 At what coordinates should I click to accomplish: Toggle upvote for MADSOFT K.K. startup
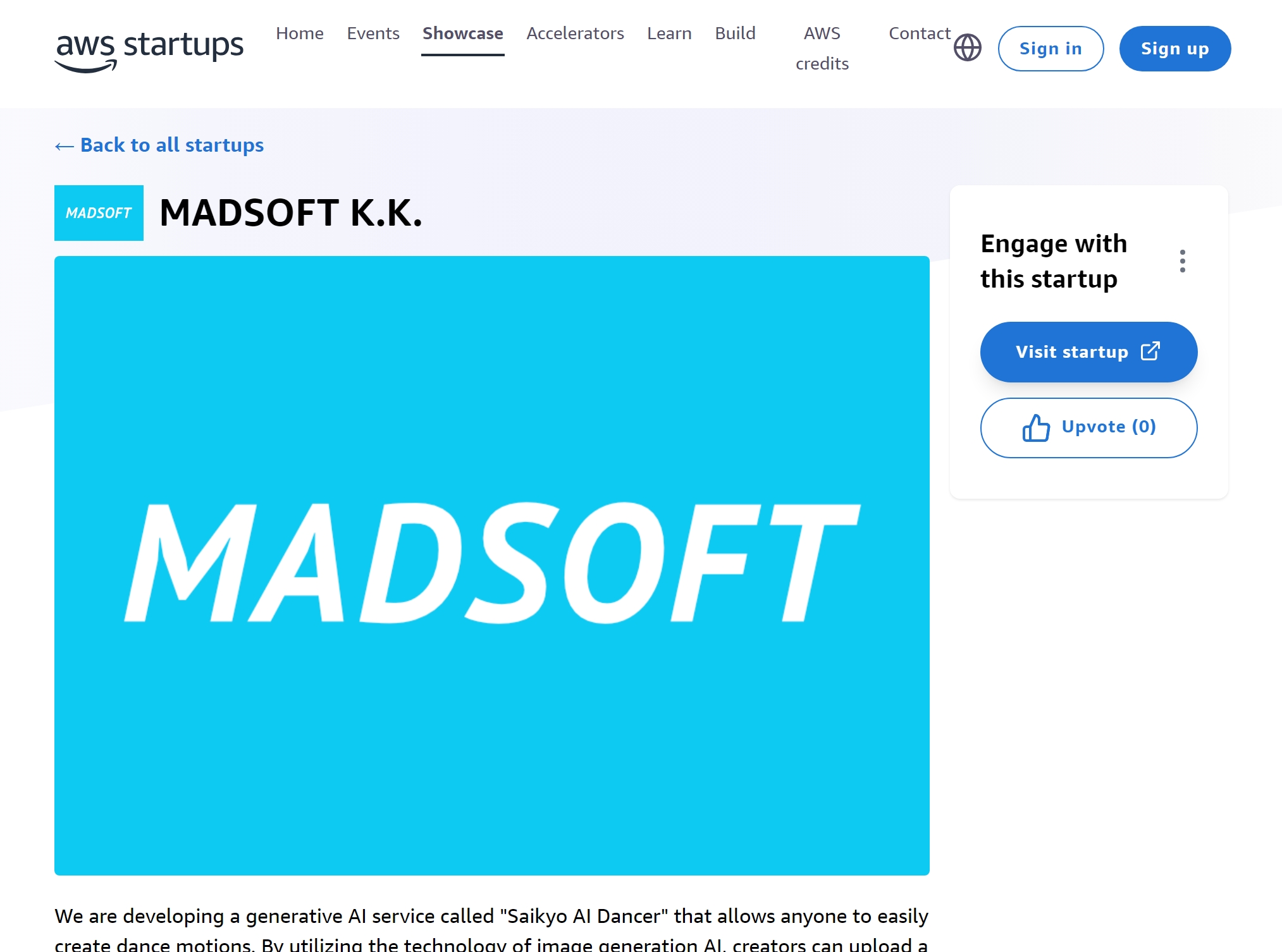(x=1088, y=427)
